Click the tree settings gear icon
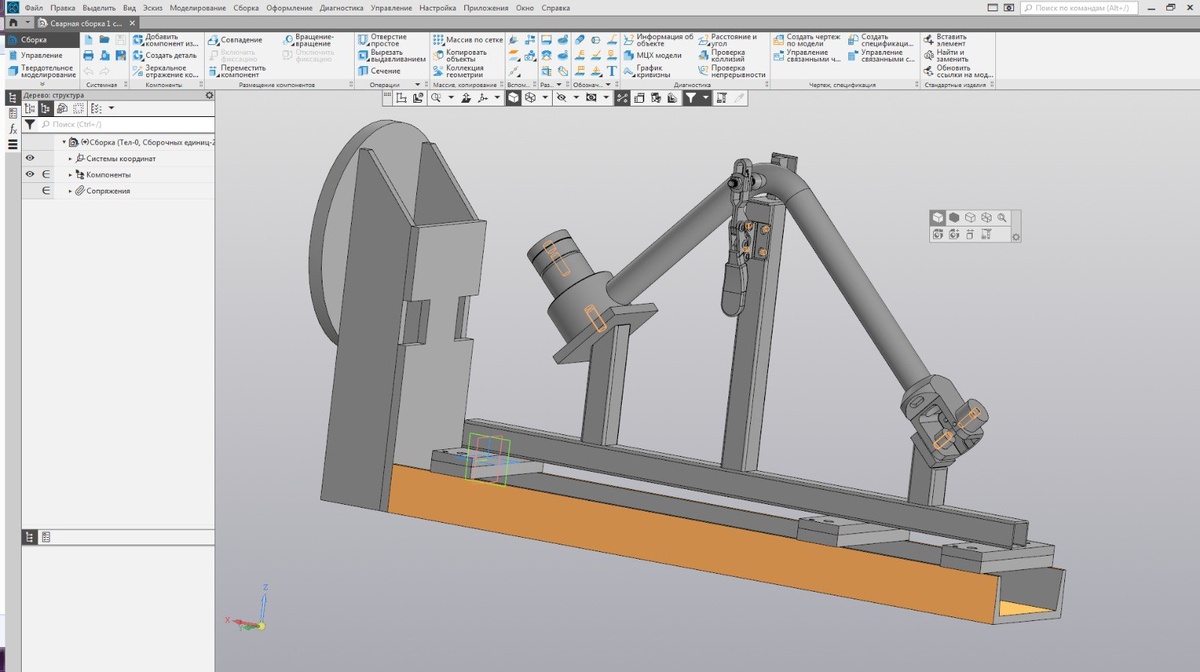This screenshot has height=672, width=1200. point(209,96)
